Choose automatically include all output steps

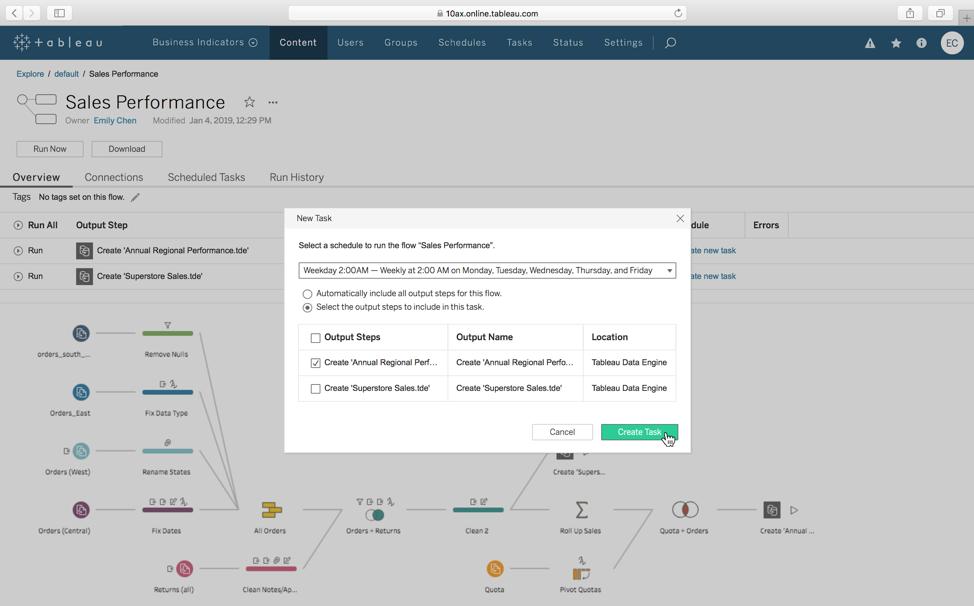point(307,294)
